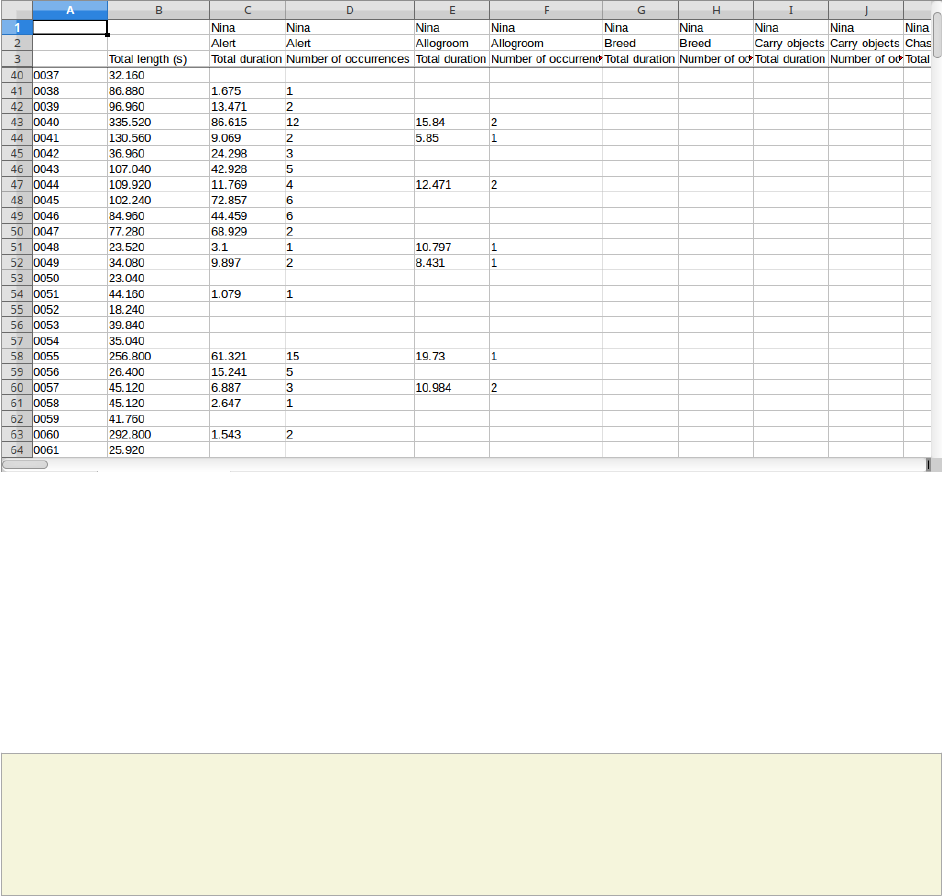Click cell value 5.85
The image size is (942, 896).
[452, 138]
